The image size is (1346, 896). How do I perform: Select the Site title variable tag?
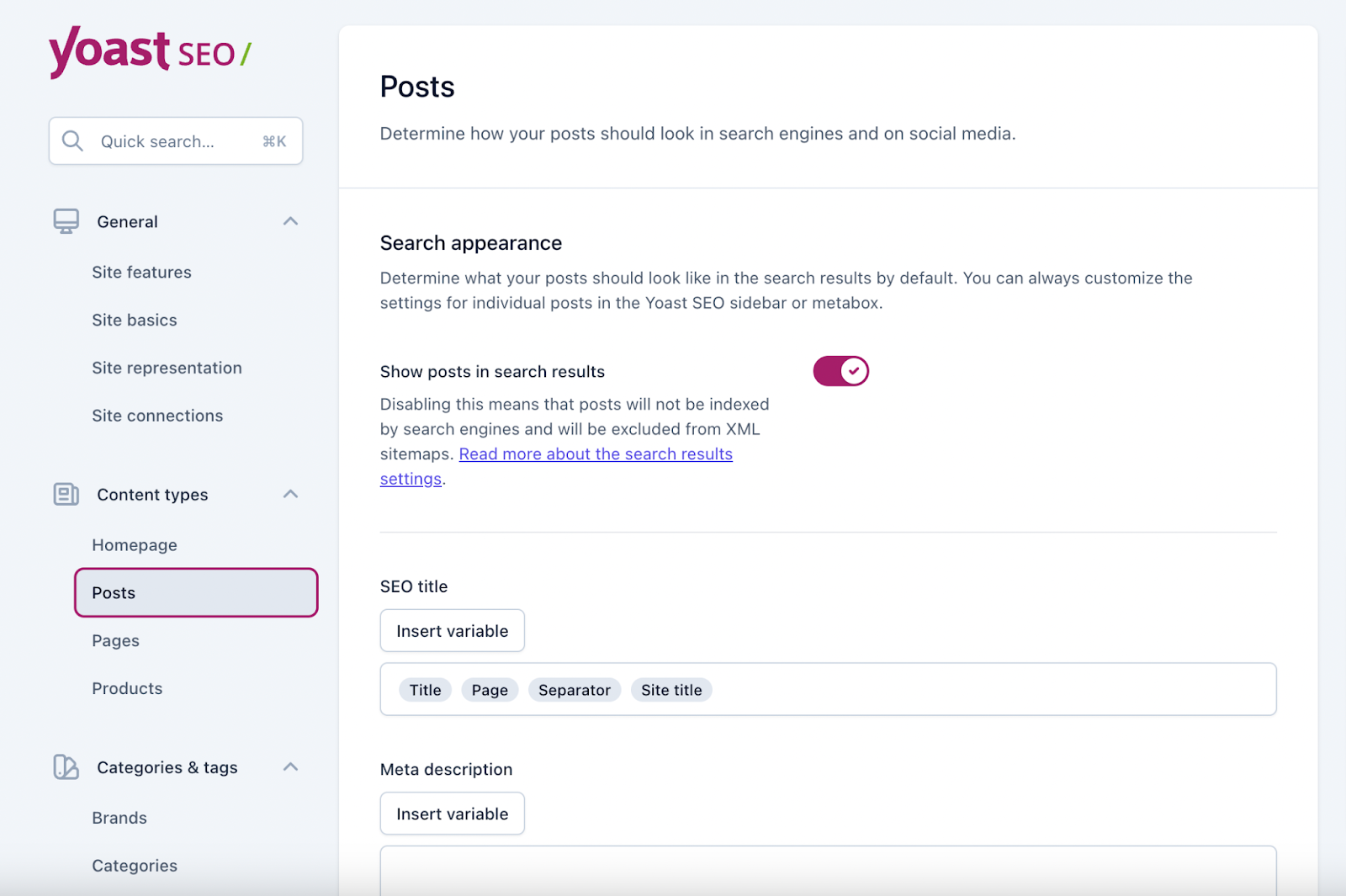click(671, 689)
